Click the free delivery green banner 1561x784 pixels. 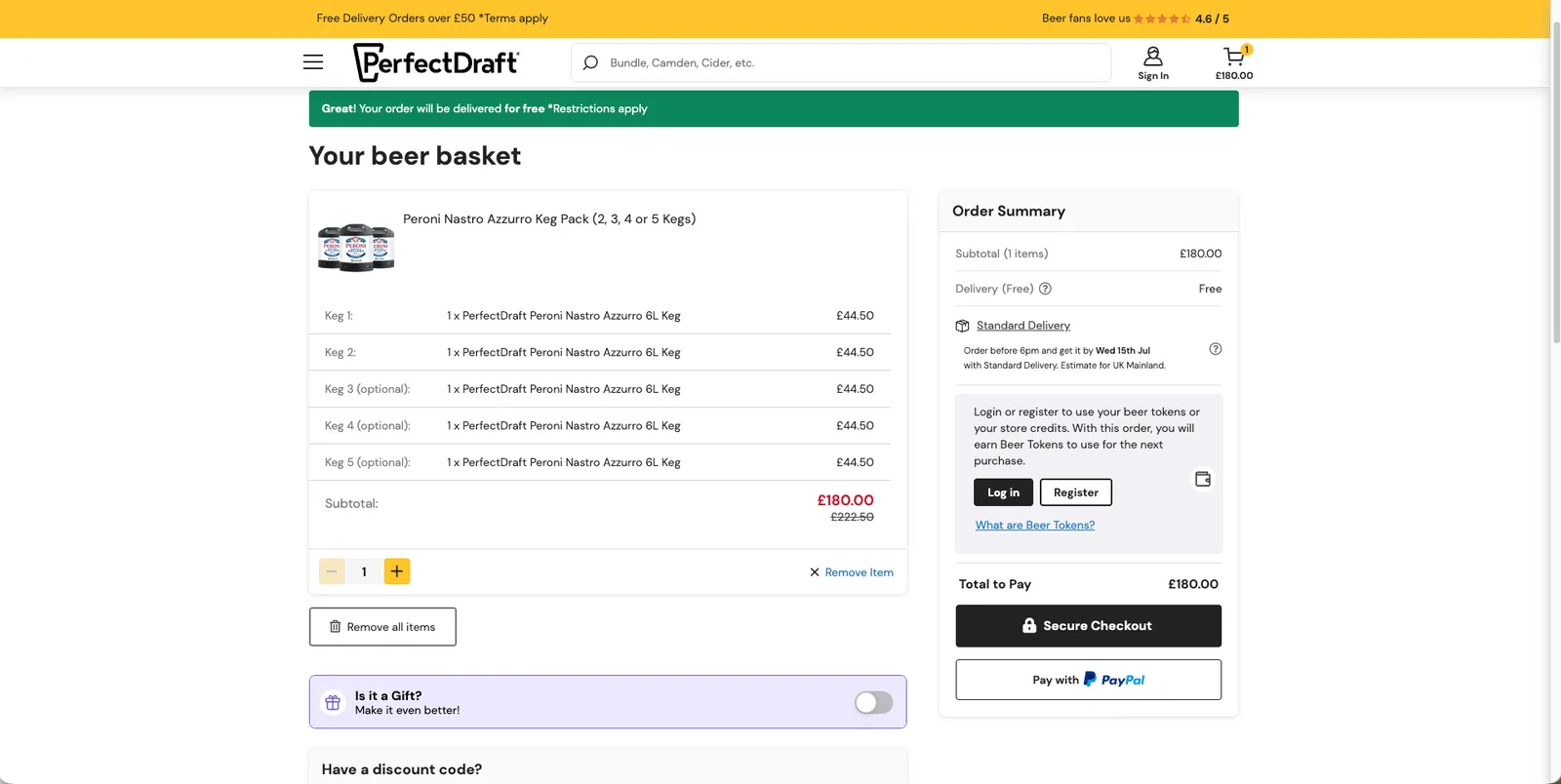coord(774,108)
